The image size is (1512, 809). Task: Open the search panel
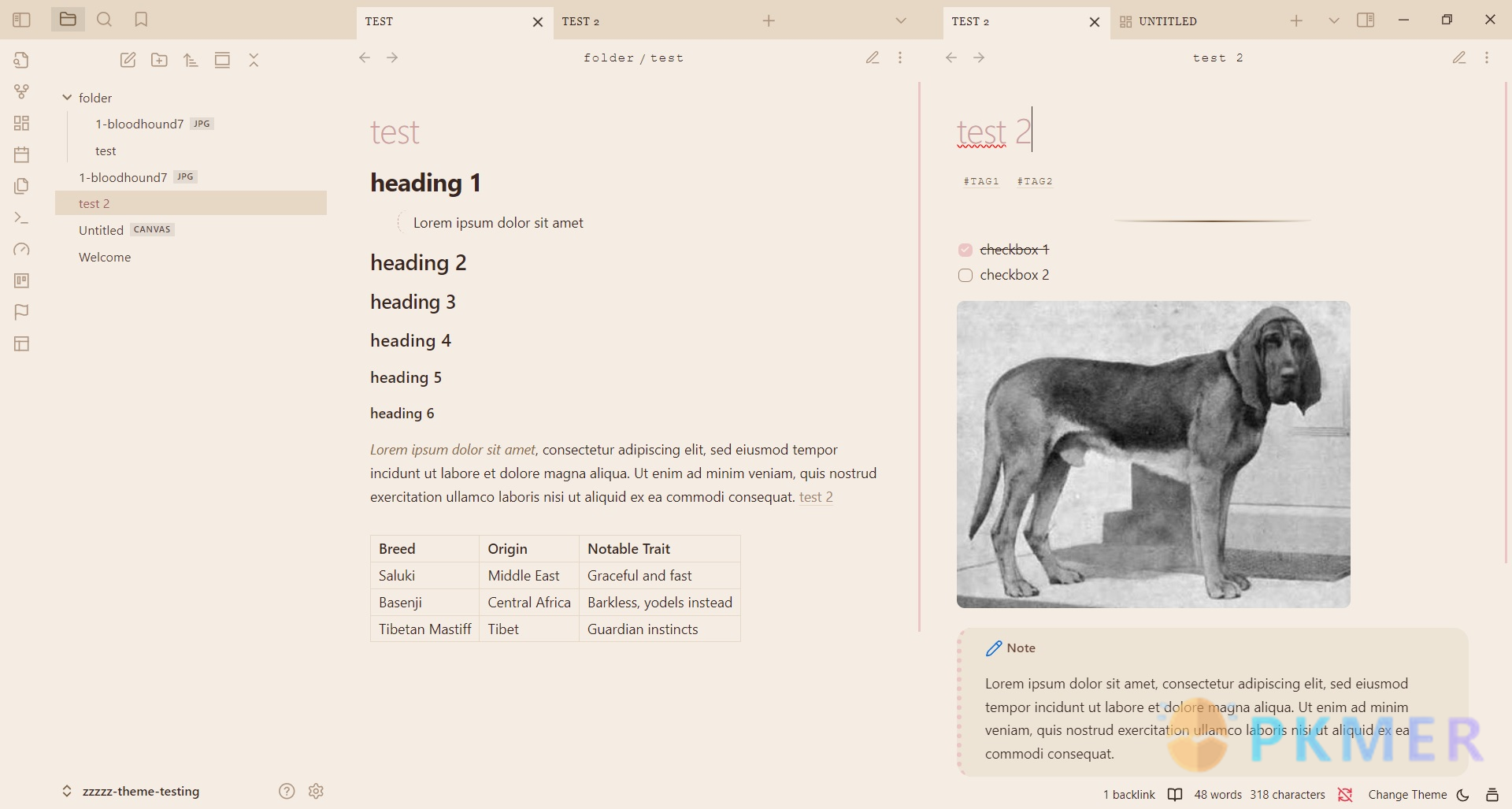tap(104, 20)
